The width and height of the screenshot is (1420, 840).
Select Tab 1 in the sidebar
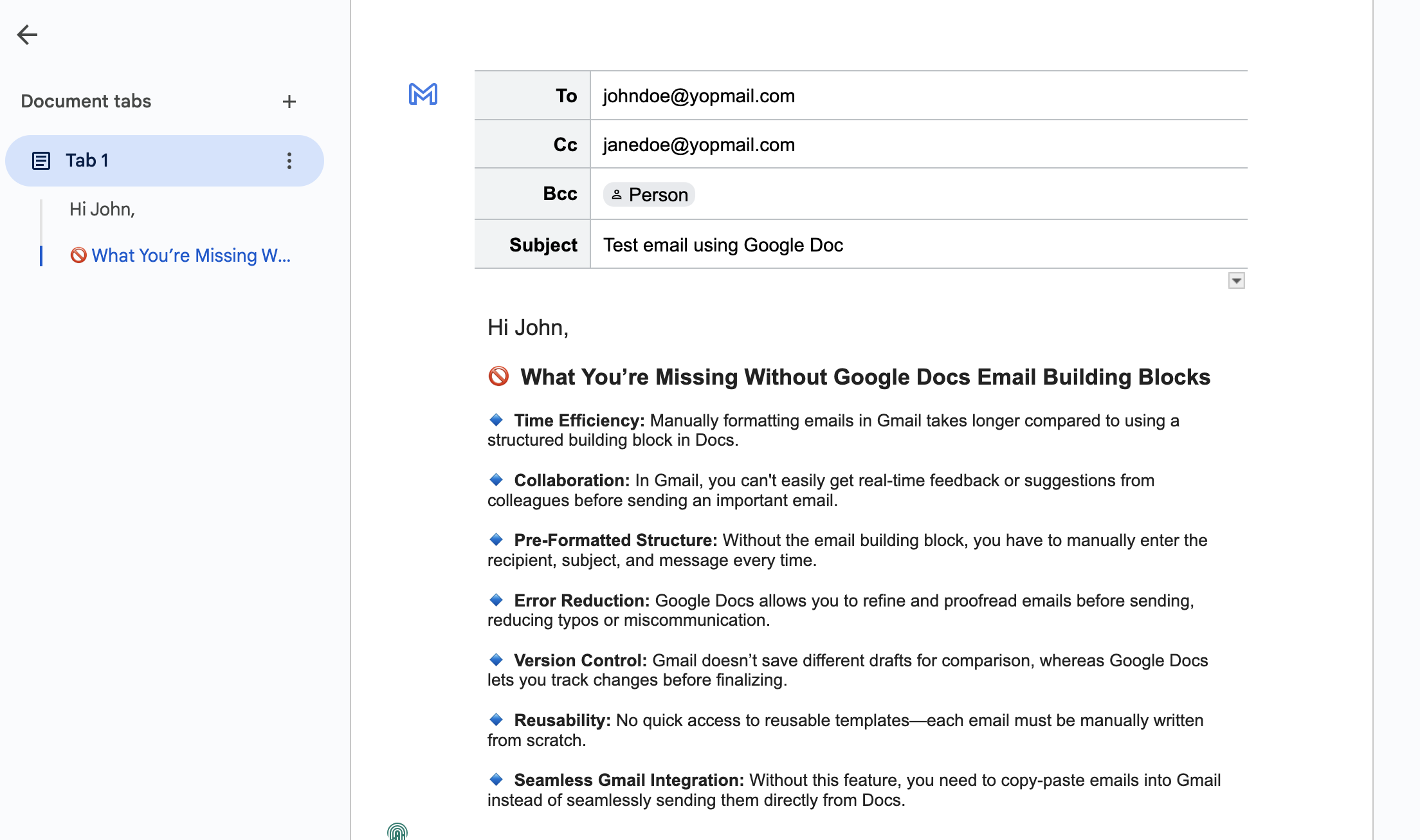point(87,160)
